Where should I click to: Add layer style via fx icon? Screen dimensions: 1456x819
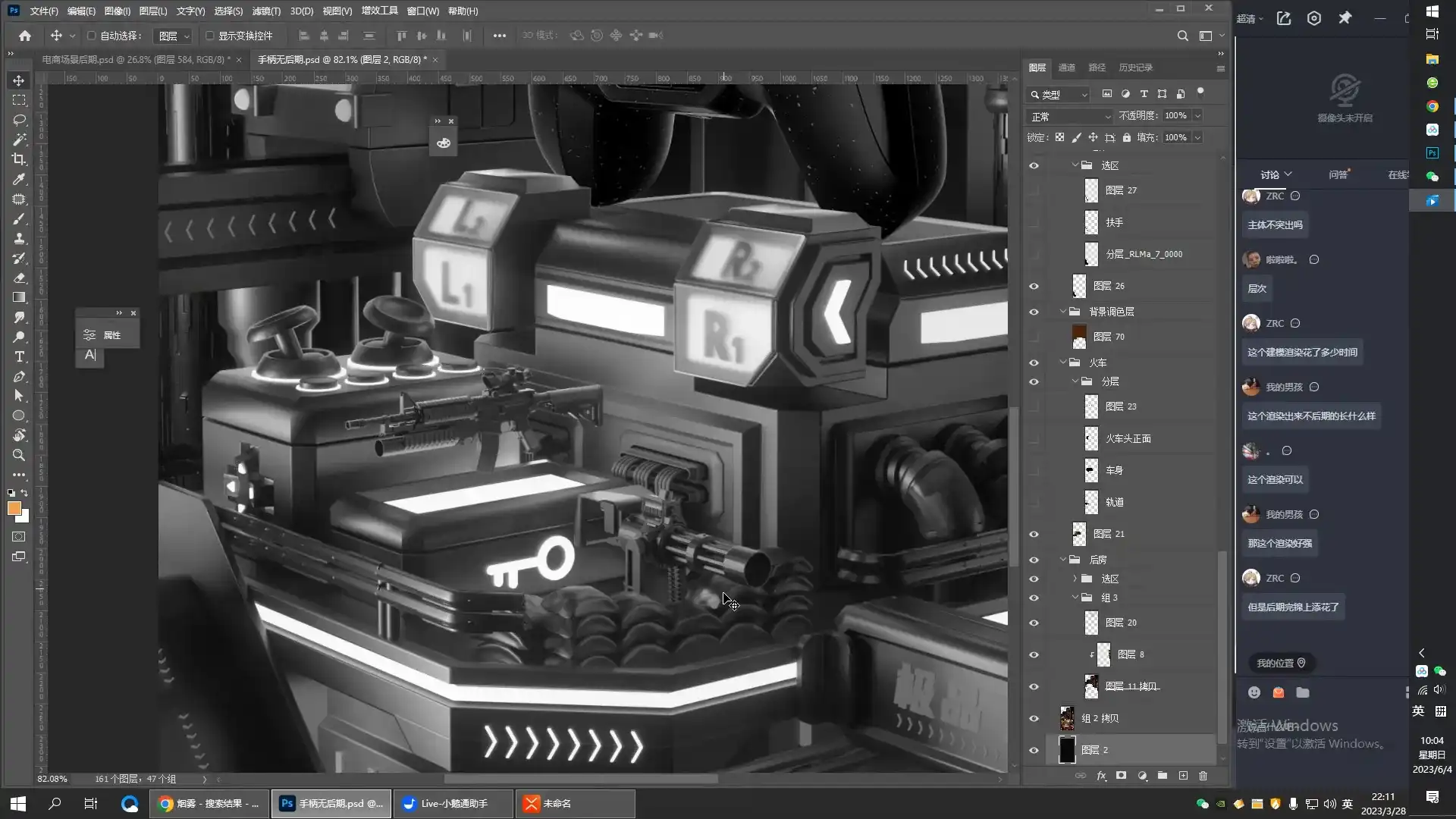(1101, 776)
